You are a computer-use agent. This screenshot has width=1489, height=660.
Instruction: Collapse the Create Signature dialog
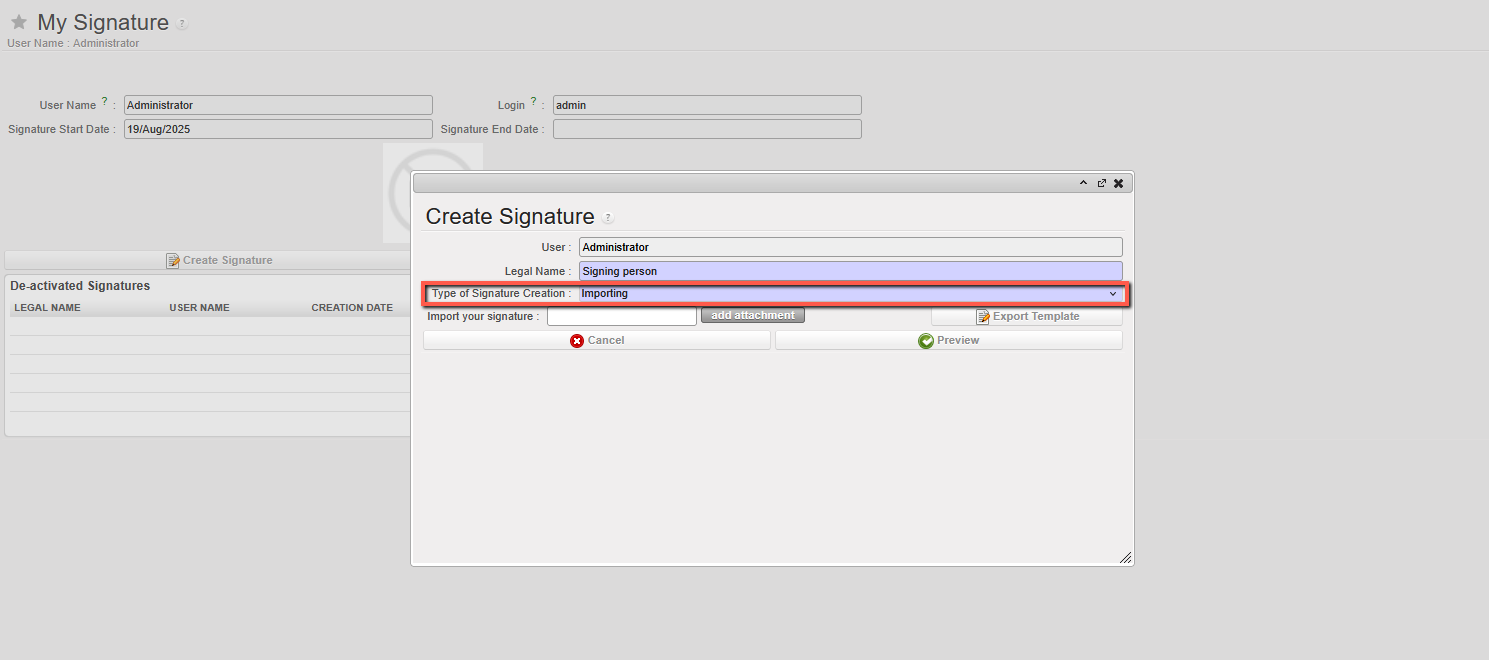(x=1083, y=183)
